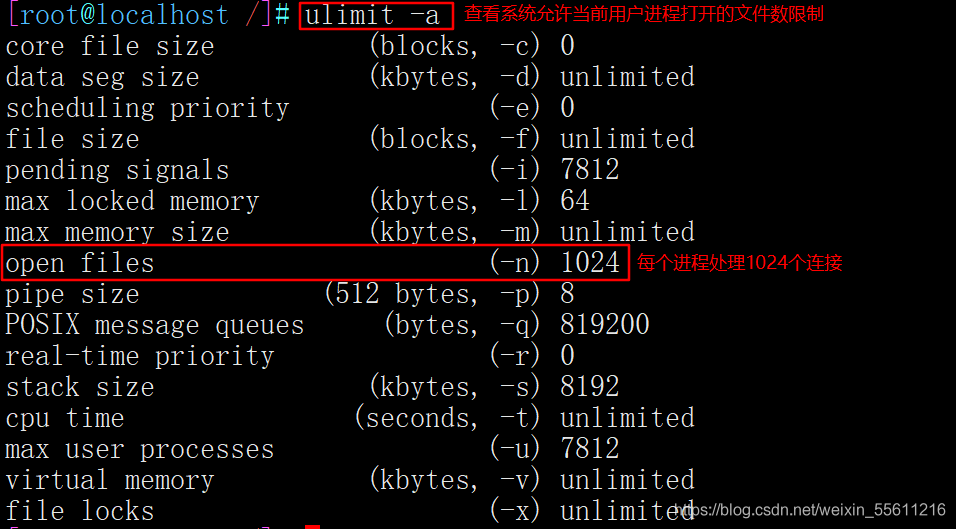
Task: Select the value 7812 for max user processes
Action: coord(590,449)
